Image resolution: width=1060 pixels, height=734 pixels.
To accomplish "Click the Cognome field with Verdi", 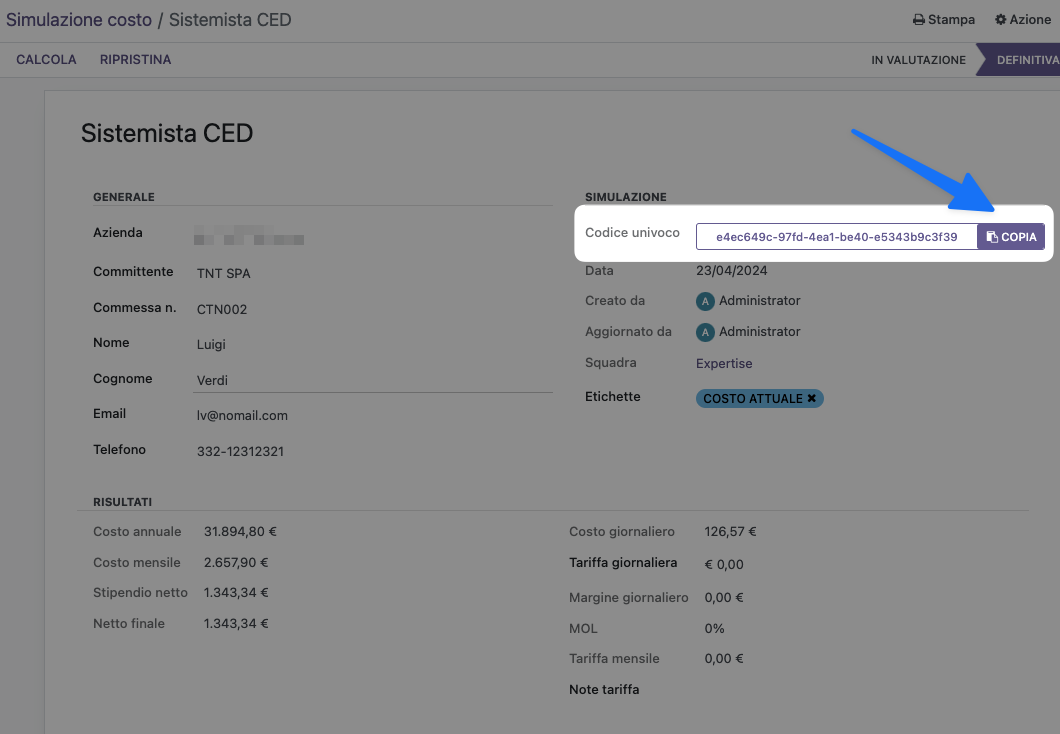I will point(373,380).
